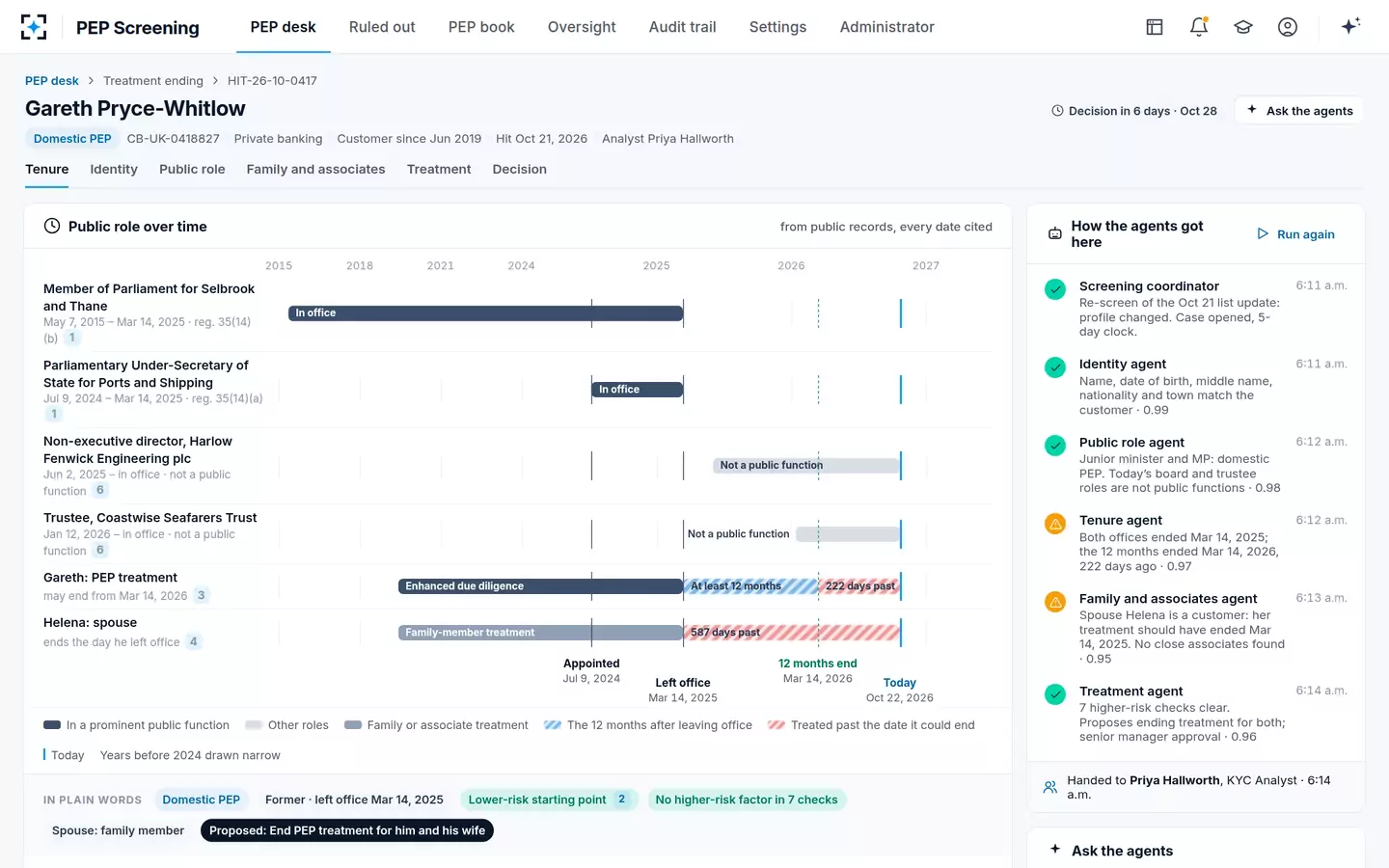Click the Lower-risk starting point chip
1389x868 pixels.
[x=548, y=800]
